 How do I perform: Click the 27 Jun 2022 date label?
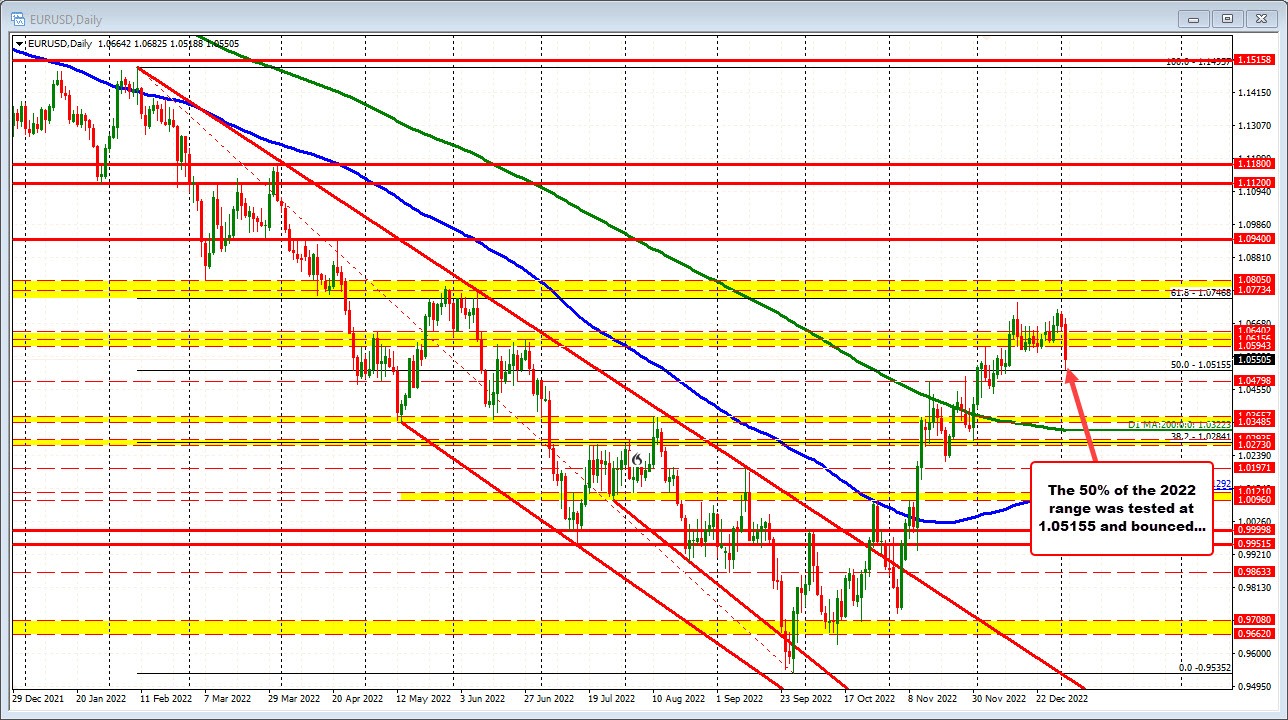point(548,699)
